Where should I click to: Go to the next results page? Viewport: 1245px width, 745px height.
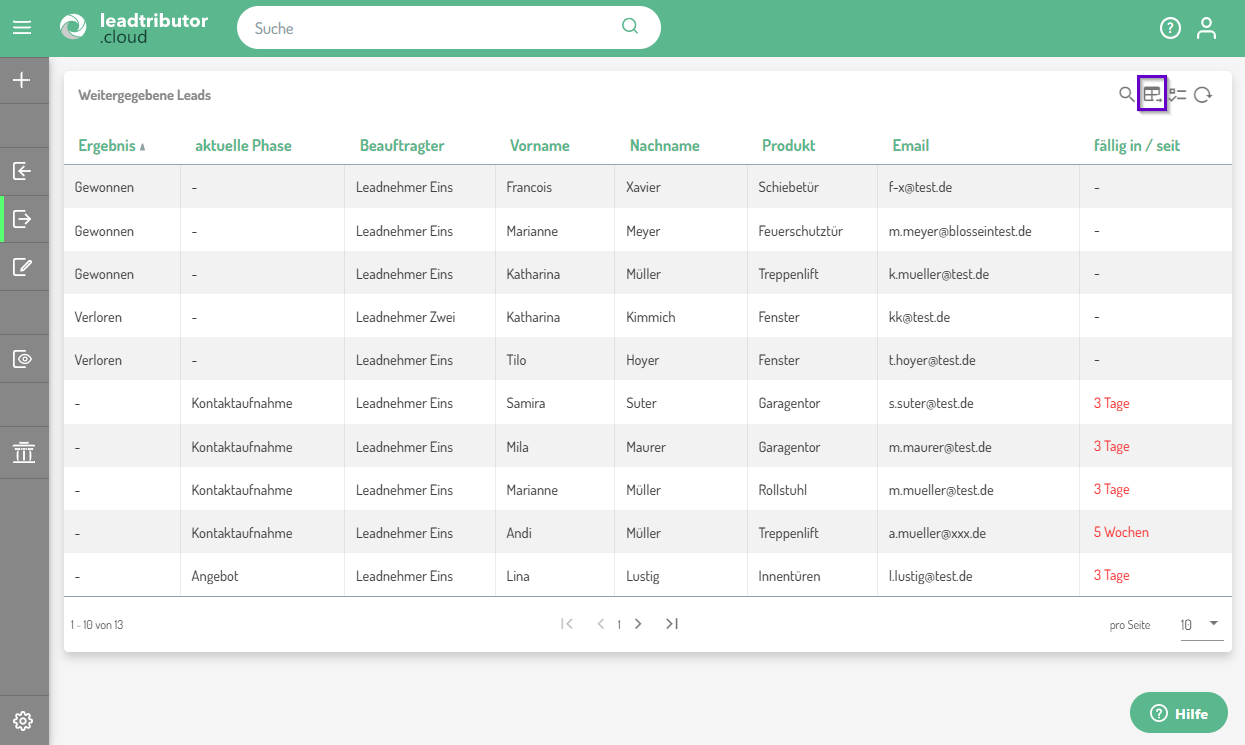click(638, 624)
